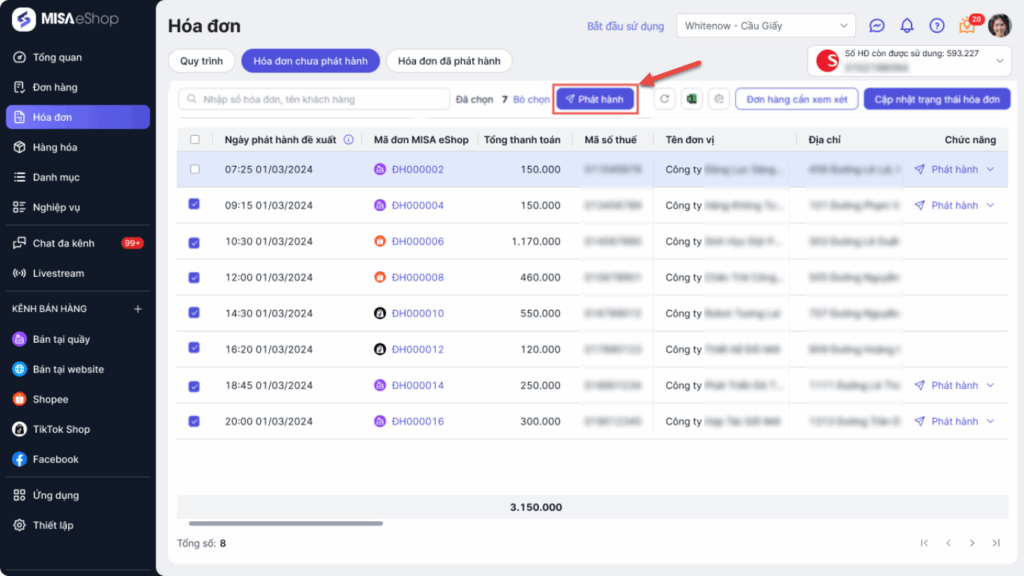Open the Whitenow - Cầu Giấy branch dropdown
This screenshot has width=1024, height=576.
[766, 26]
